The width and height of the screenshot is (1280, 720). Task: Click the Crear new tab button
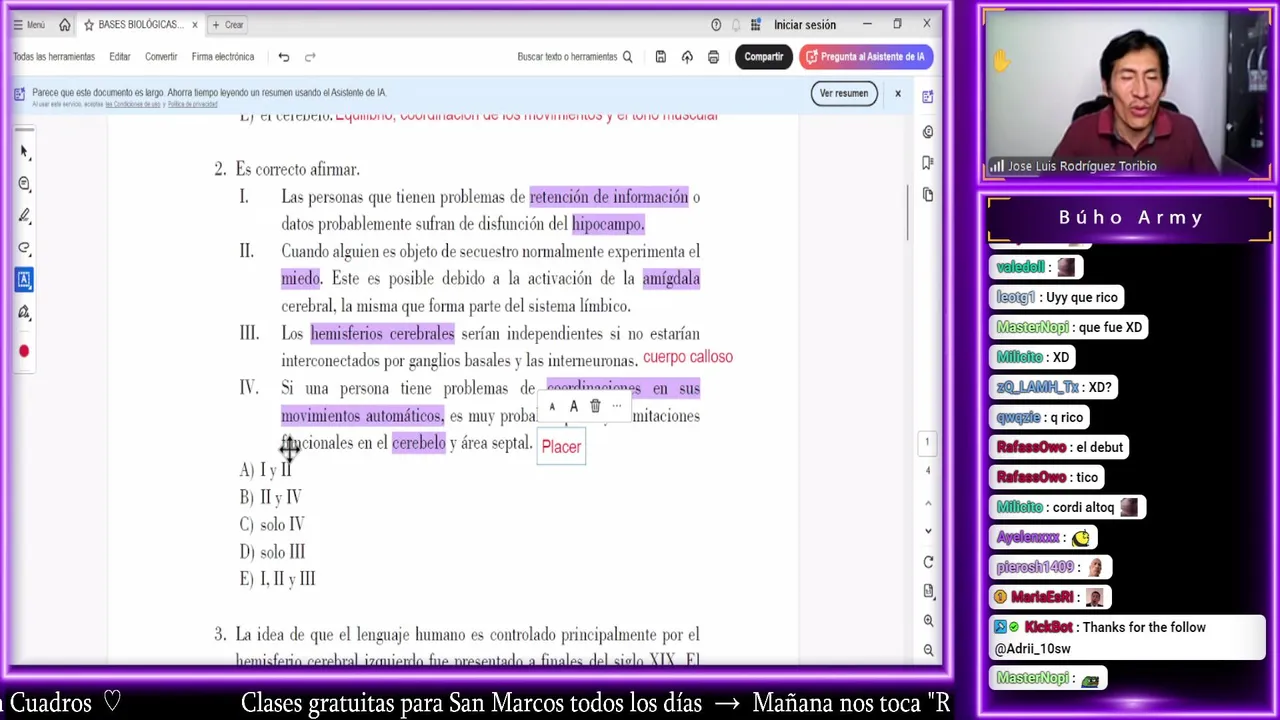(x=228, y=25)
